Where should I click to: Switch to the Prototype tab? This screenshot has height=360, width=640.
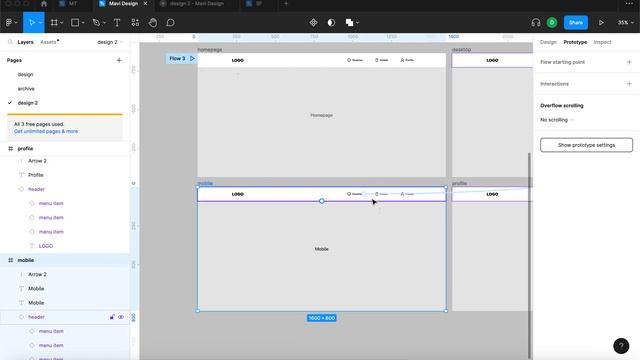(575, 42)
